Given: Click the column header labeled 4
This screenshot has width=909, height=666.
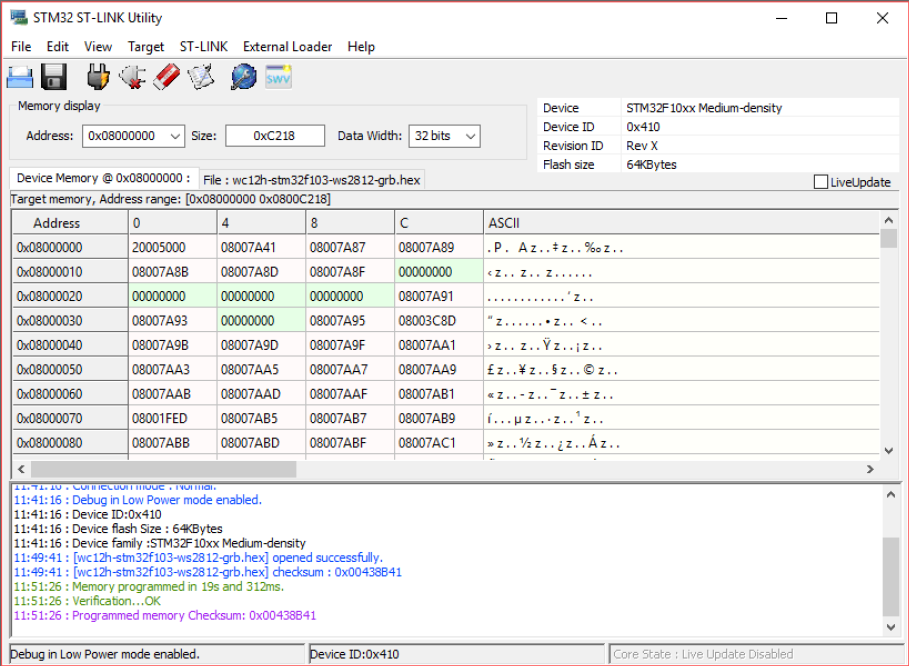Looking at the screenshot, I should [x=261, y=223].
